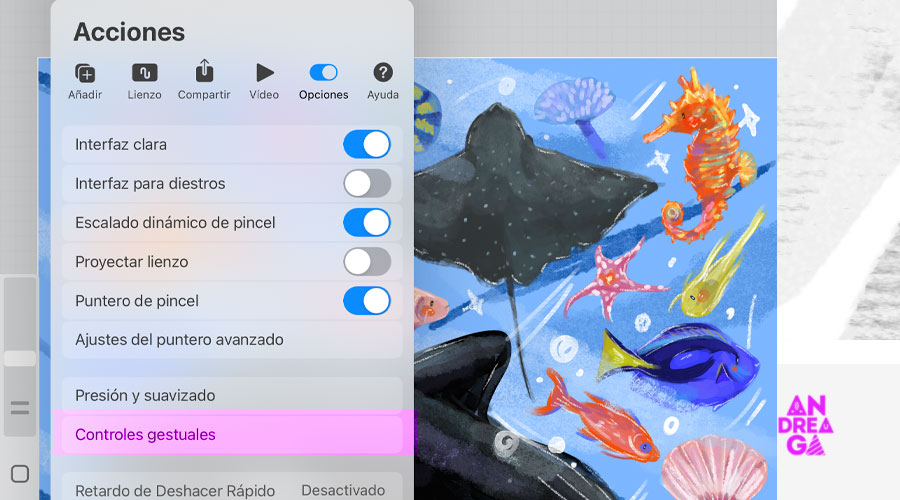Tap the two-line grip on the left sidebar
Screen dimensions: 900x500
coord(20,408)
